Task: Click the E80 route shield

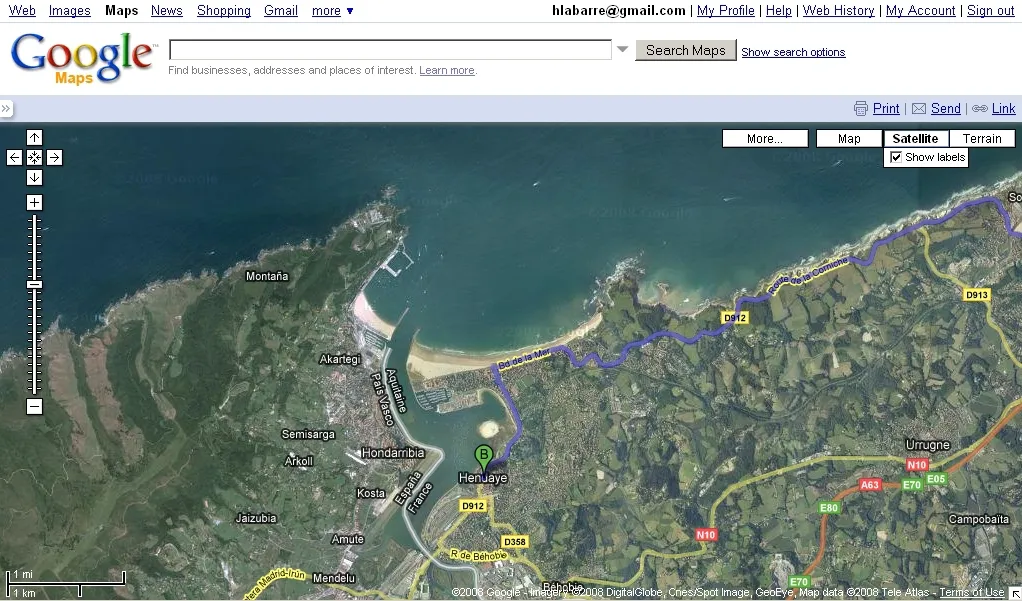Action: coord(828,508)
